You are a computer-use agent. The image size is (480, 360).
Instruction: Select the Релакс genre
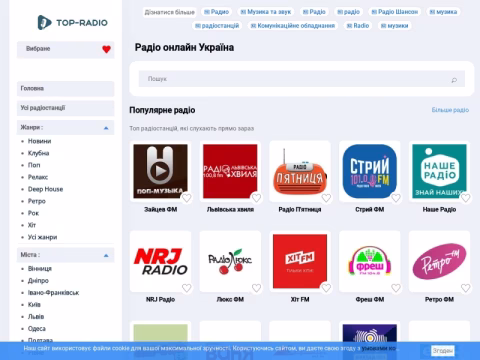tap(38, 177)
